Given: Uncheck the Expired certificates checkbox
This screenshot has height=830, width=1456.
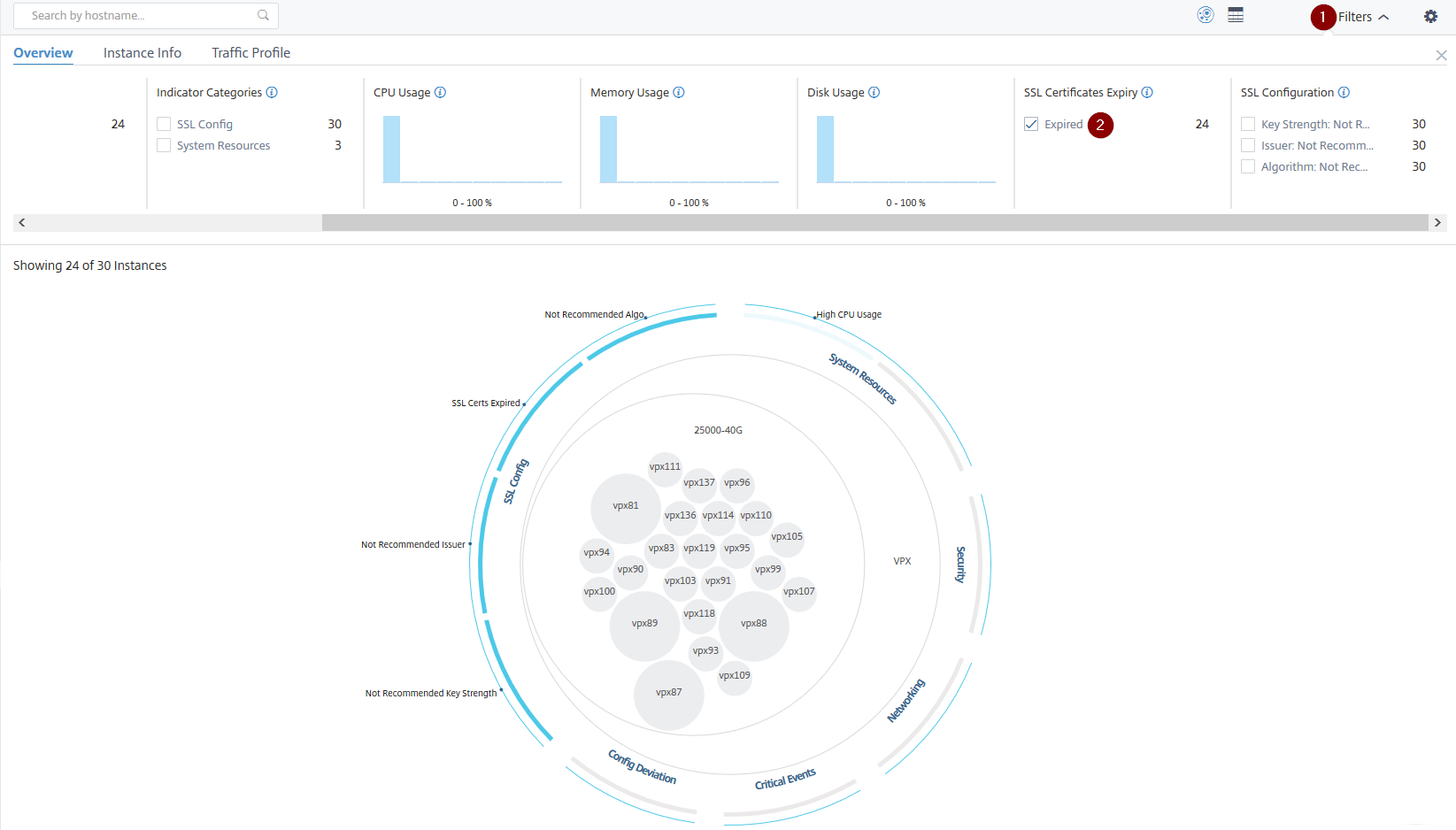Looking at the screenshot, I should pyautogui.click(x=1031, y=124).
